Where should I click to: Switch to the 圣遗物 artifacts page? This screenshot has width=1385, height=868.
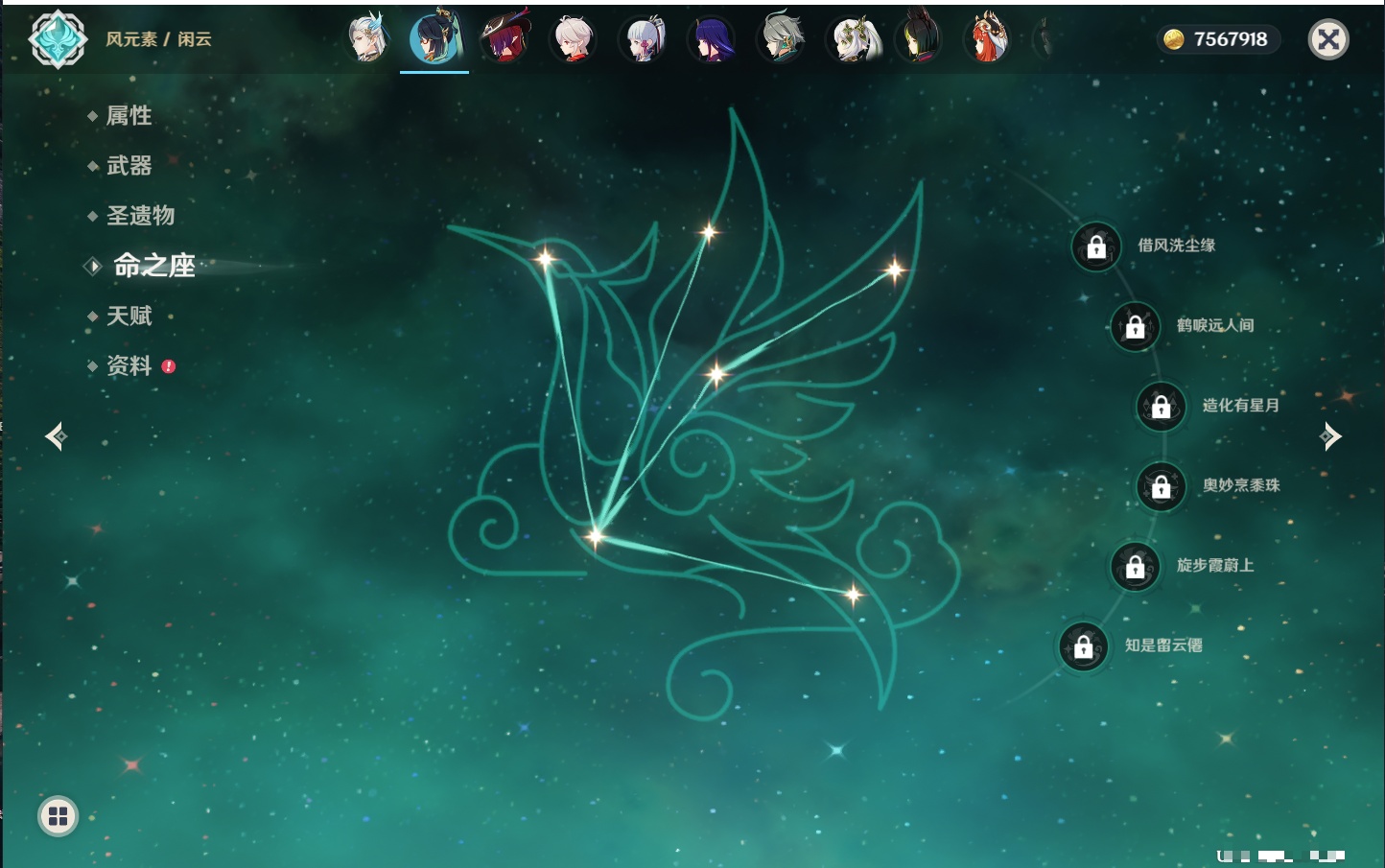point(140,216)
